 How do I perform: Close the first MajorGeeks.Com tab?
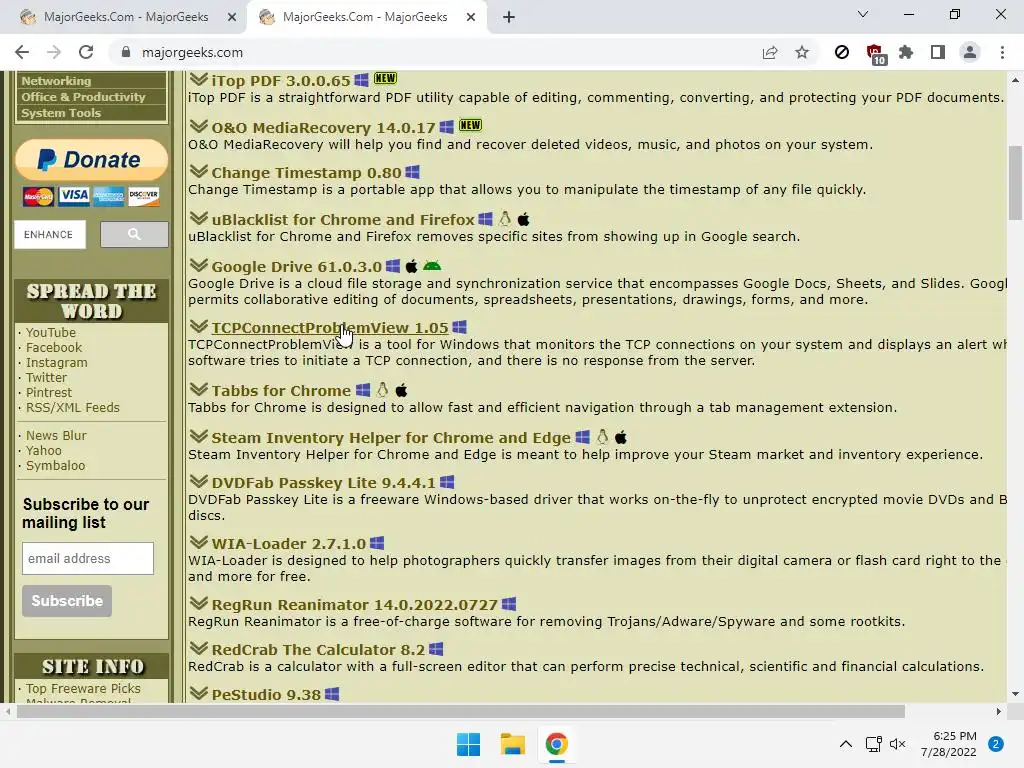[232, 18]
